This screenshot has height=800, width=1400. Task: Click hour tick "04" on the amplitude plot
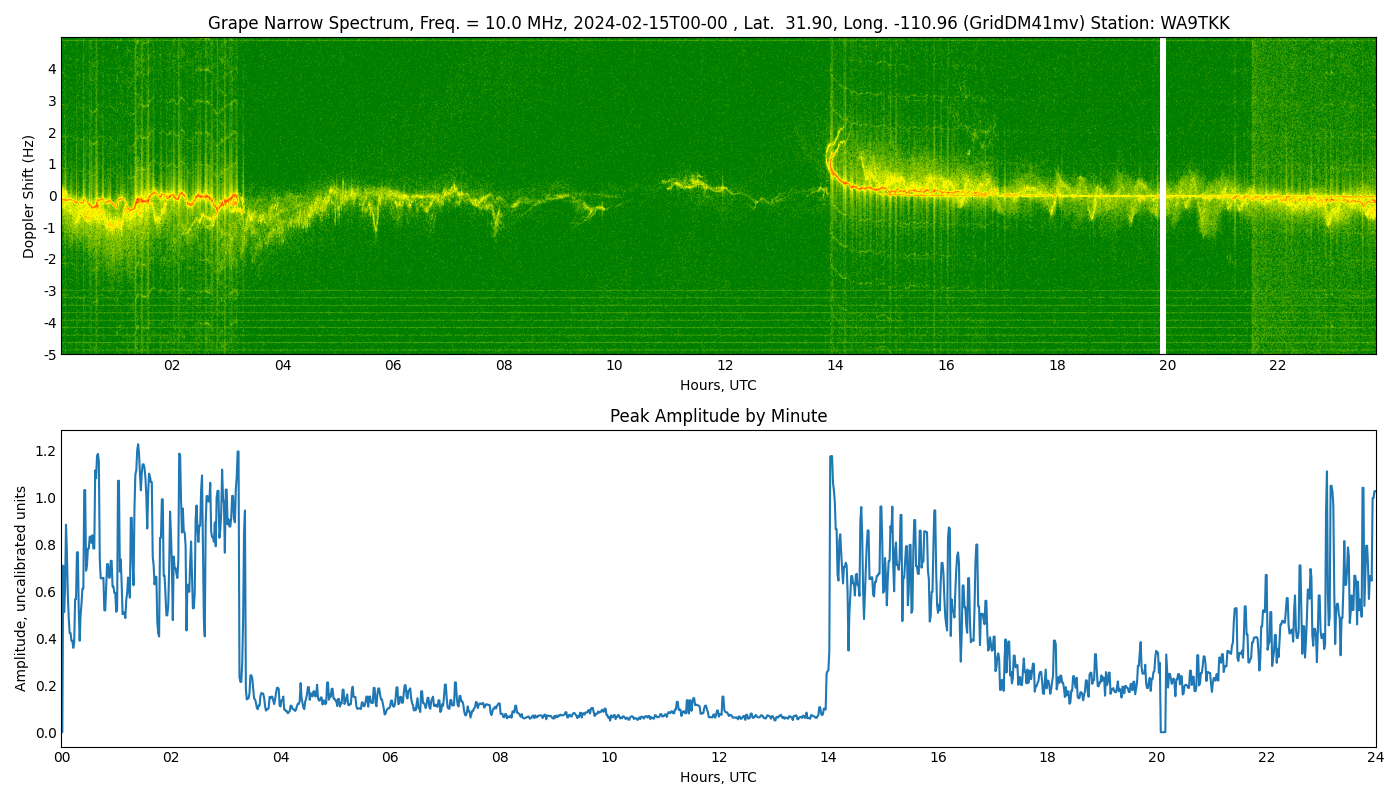(281, 757)
